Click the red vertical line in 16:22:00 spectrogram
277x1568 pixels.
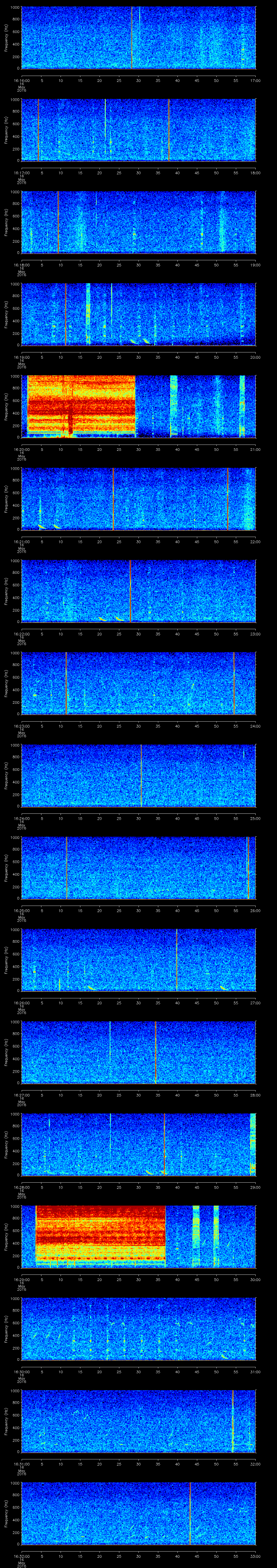click(130, 590)
